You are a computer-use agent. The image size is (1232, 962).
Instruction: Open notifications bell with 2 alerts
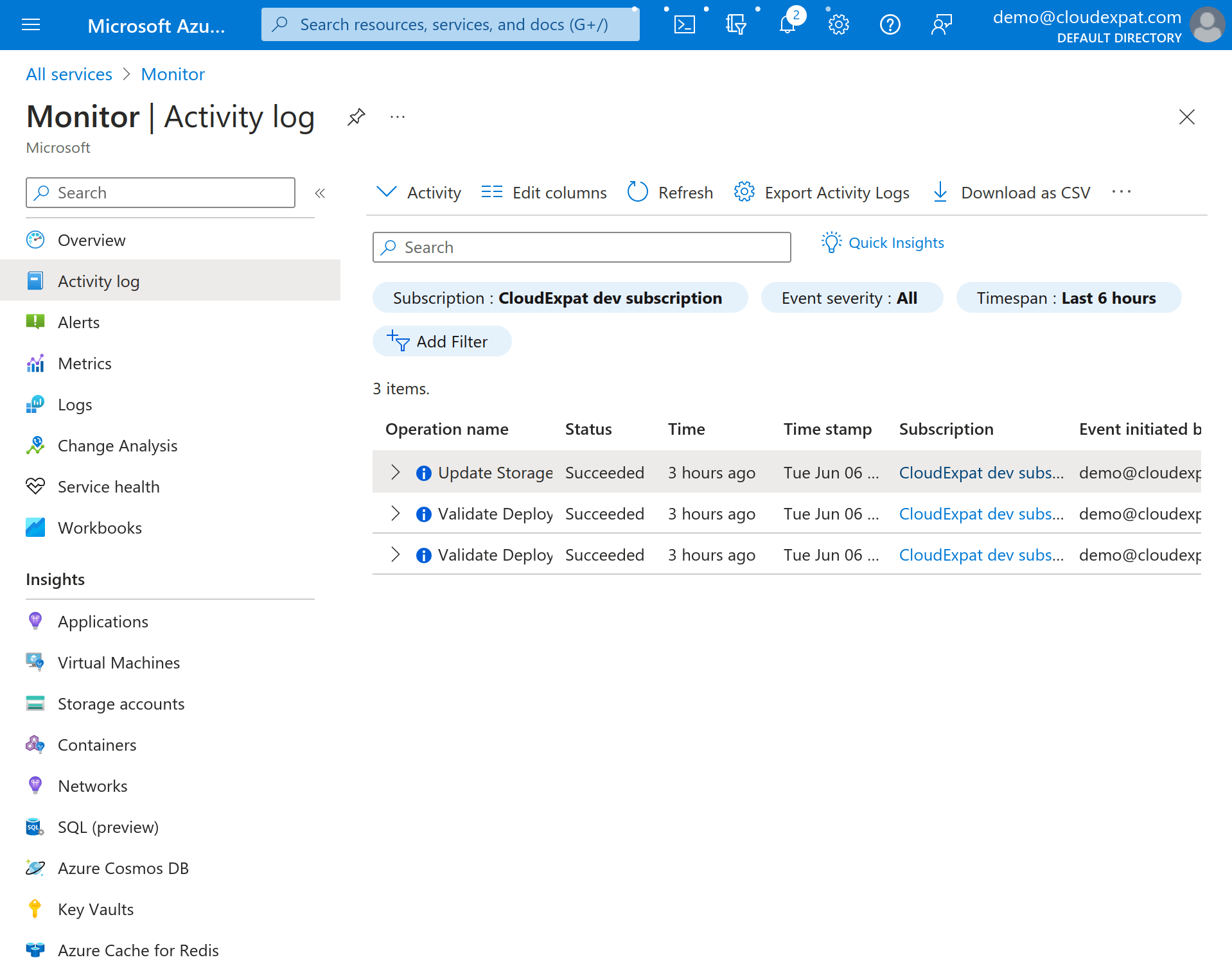tap(788, 25)
